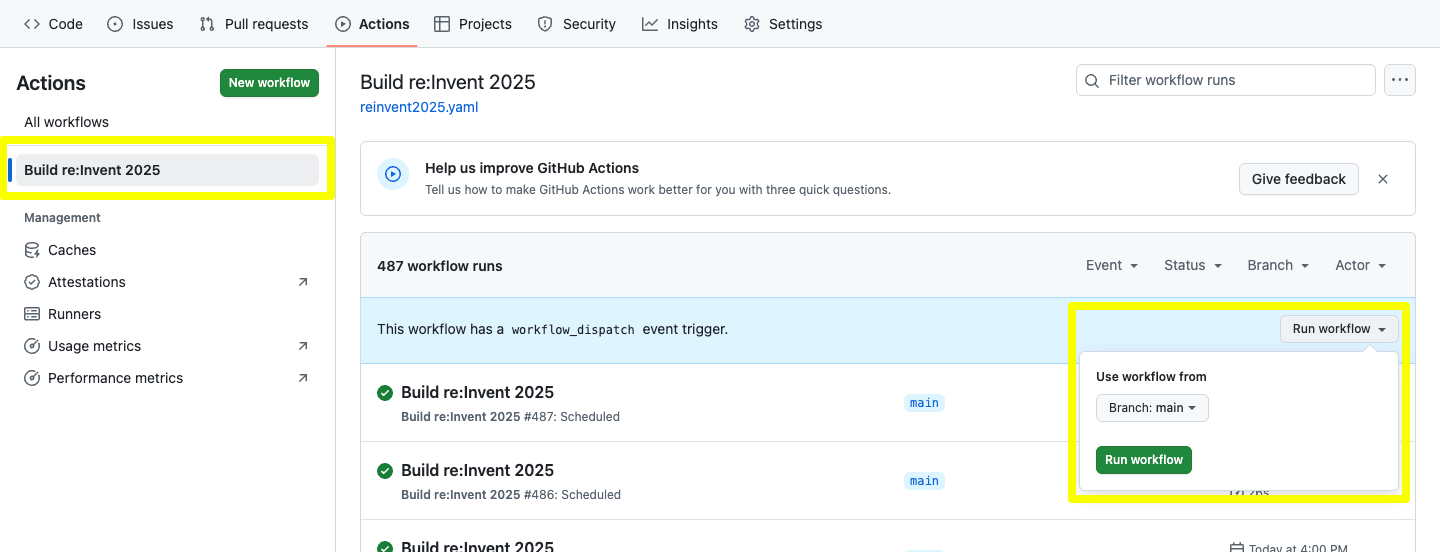Click the New workflow button
Viewport: 1440px width, 552px height.
click(x=269, y=83)
